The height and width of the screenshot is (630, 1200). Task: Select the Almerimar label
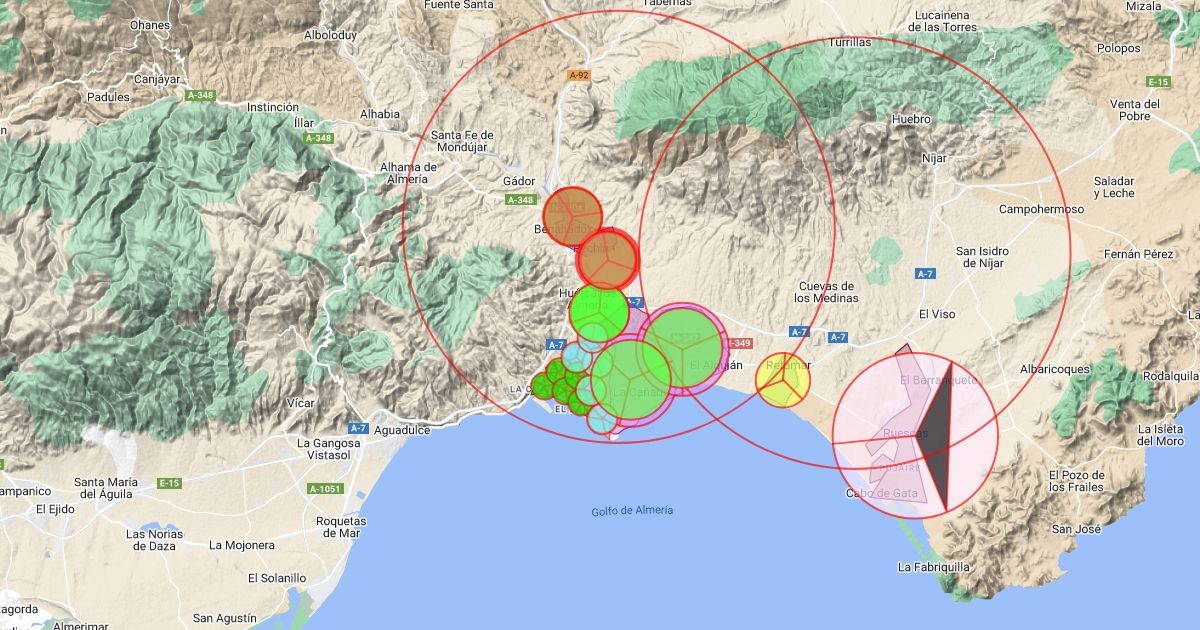(80, 626)
